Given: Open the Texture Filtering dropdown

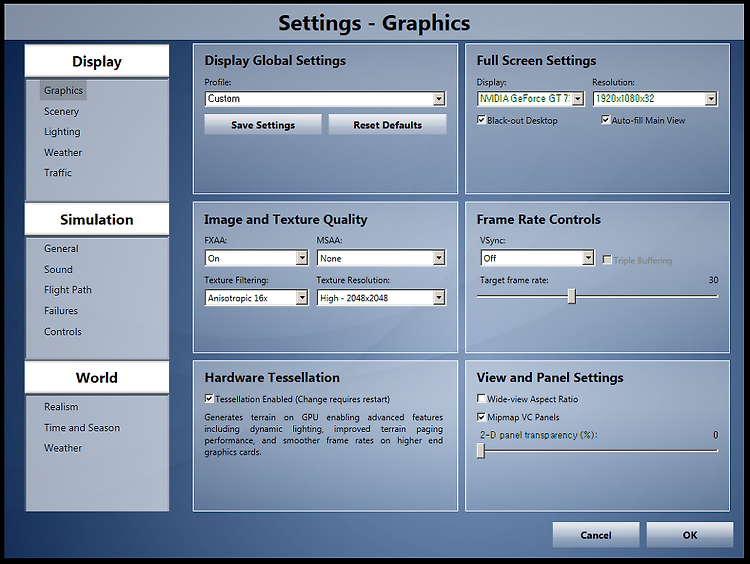Looking at the screenshot, I should [x=256, y=298].
